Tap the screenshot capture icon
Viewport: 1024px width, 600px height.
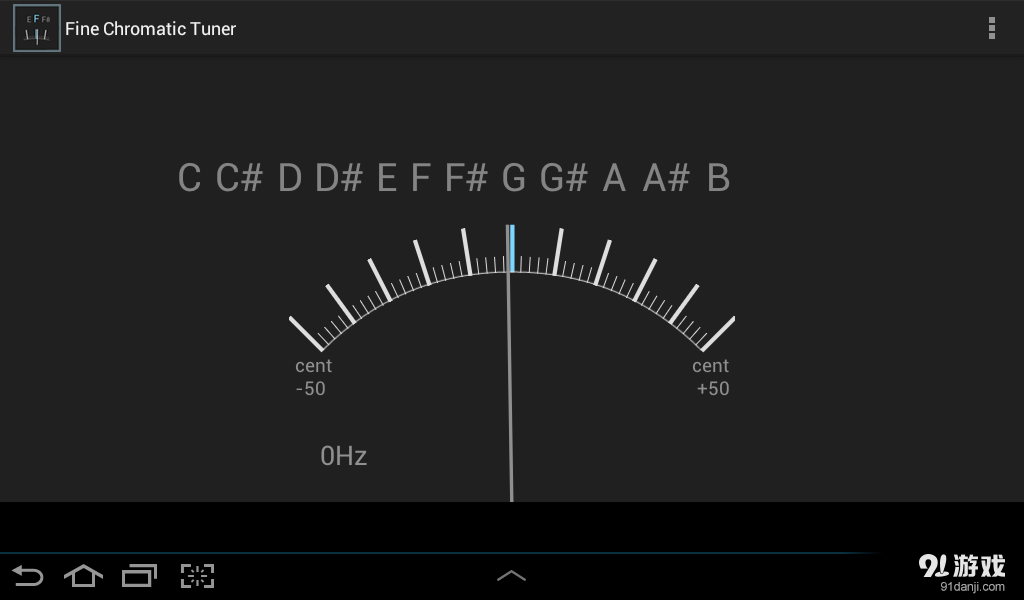(x=197, y=575)
